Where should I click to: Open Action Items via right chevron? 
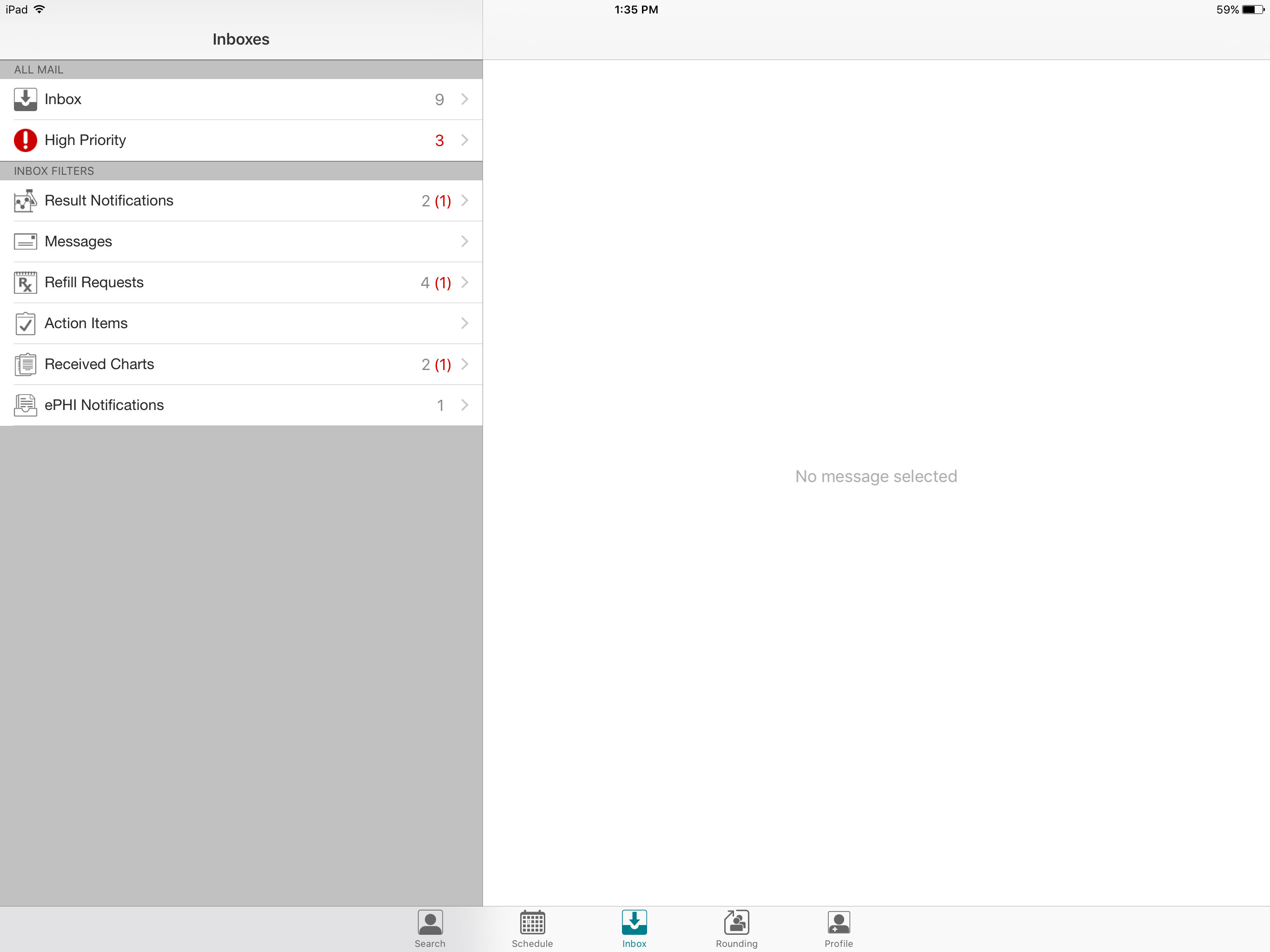click(464, 323)
